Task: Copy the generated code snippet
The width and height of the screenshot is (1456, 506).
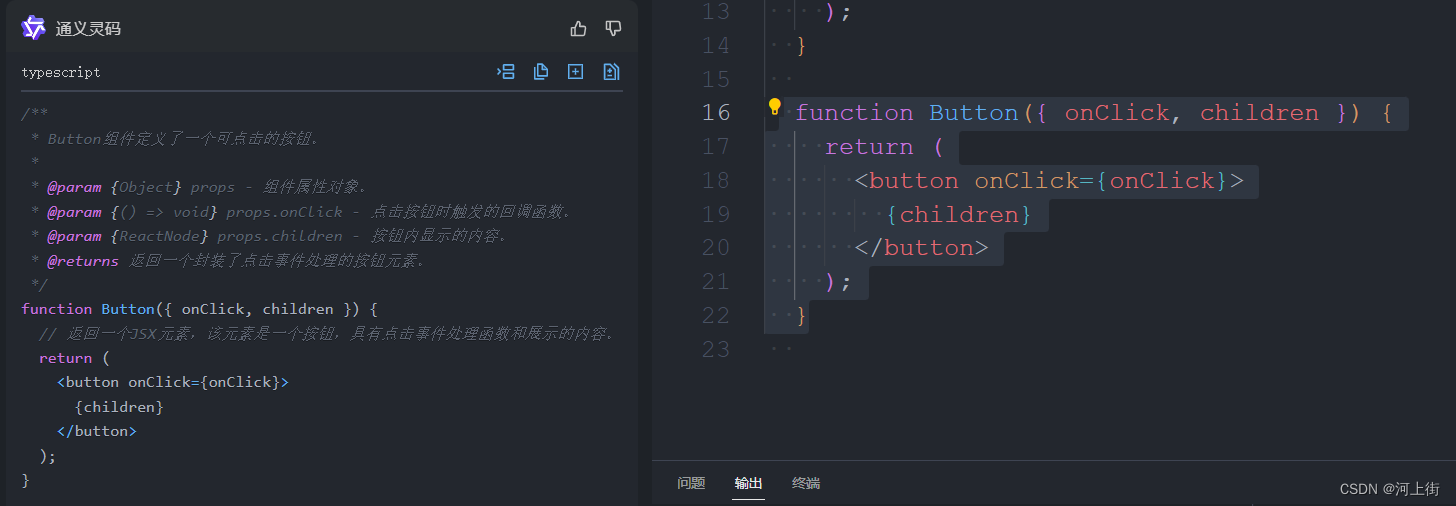Action: (x=541, y=72)
